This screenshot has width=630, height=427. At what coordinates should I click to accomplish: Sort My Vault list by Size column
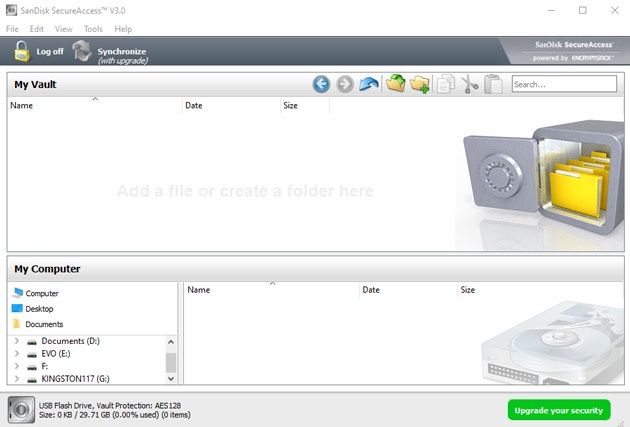coord(305,106)
